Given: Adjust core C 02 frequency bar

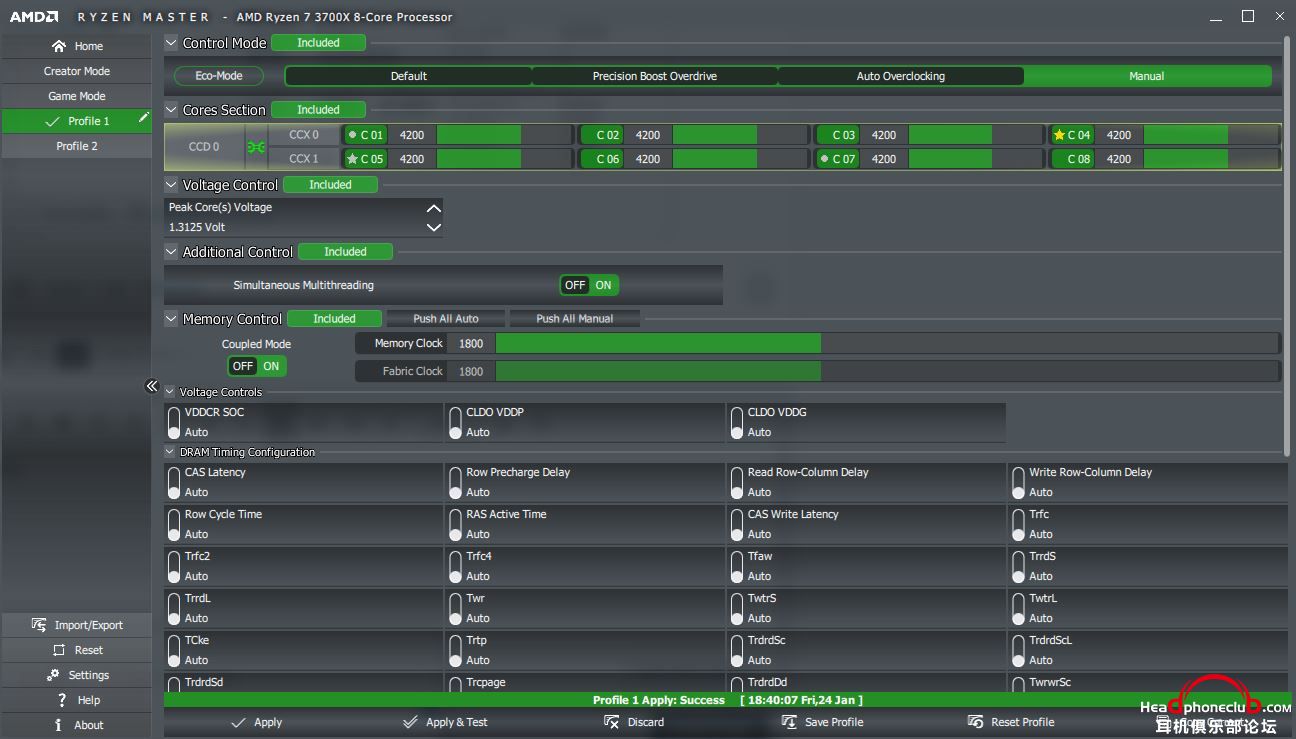Looking at the screenshot, I should tap(740, 135).
